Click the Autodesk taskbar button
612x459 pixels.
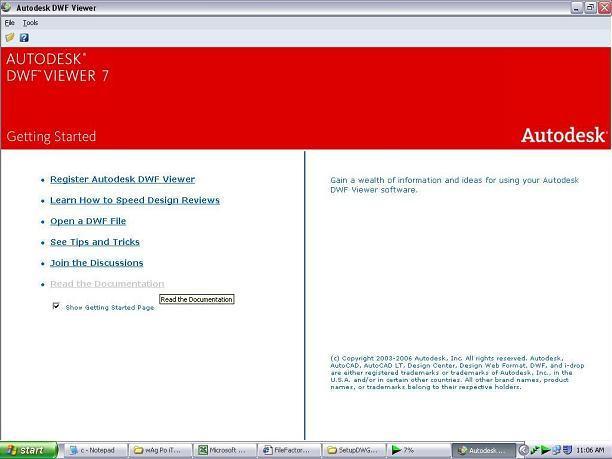(483, 450)
